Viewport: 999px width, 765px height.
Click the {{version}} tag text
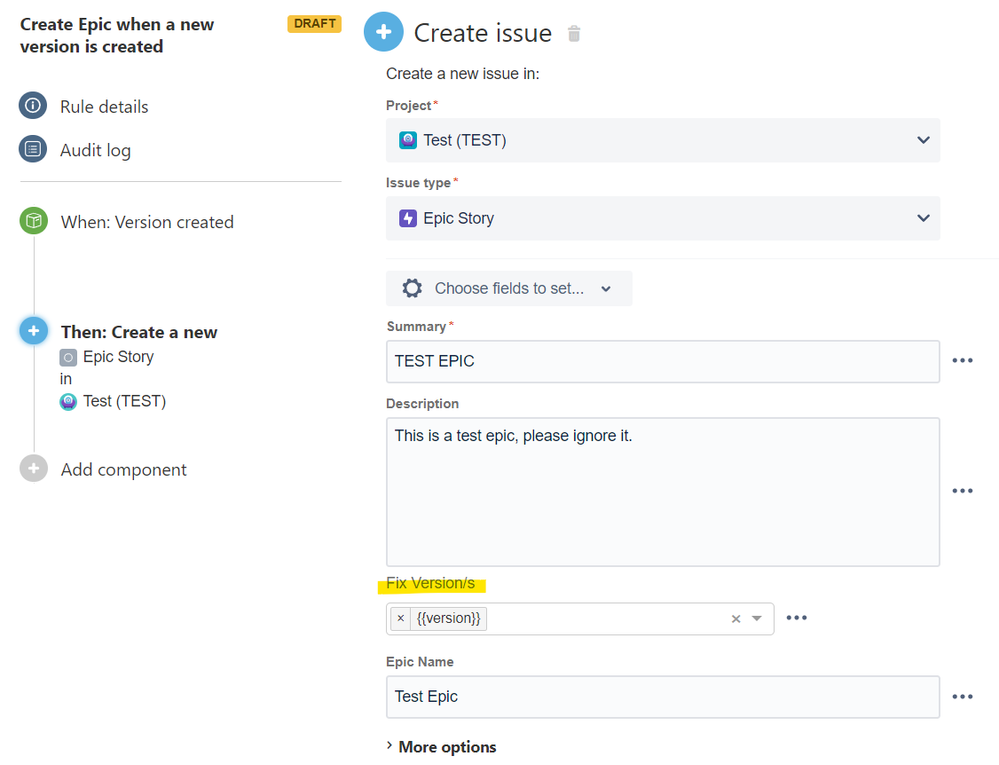point(449,618)
